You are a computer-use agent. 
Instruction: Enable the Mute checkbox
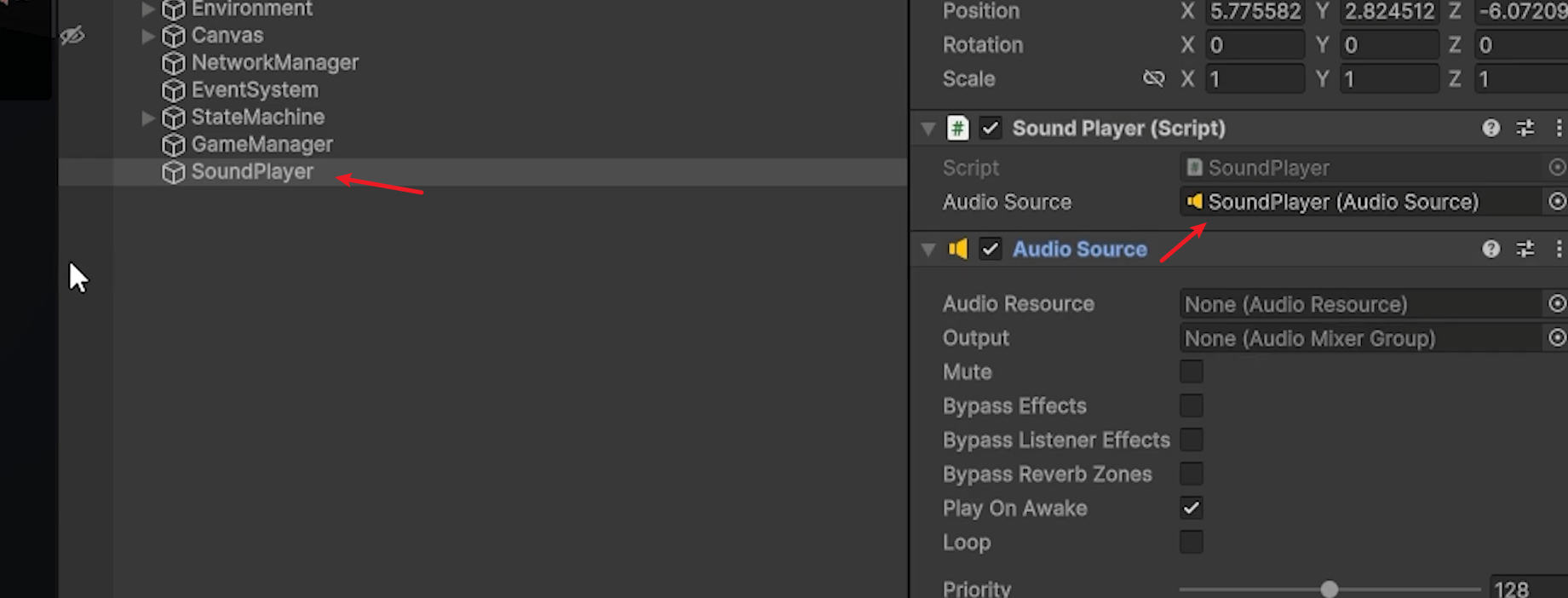(1192, 372)
